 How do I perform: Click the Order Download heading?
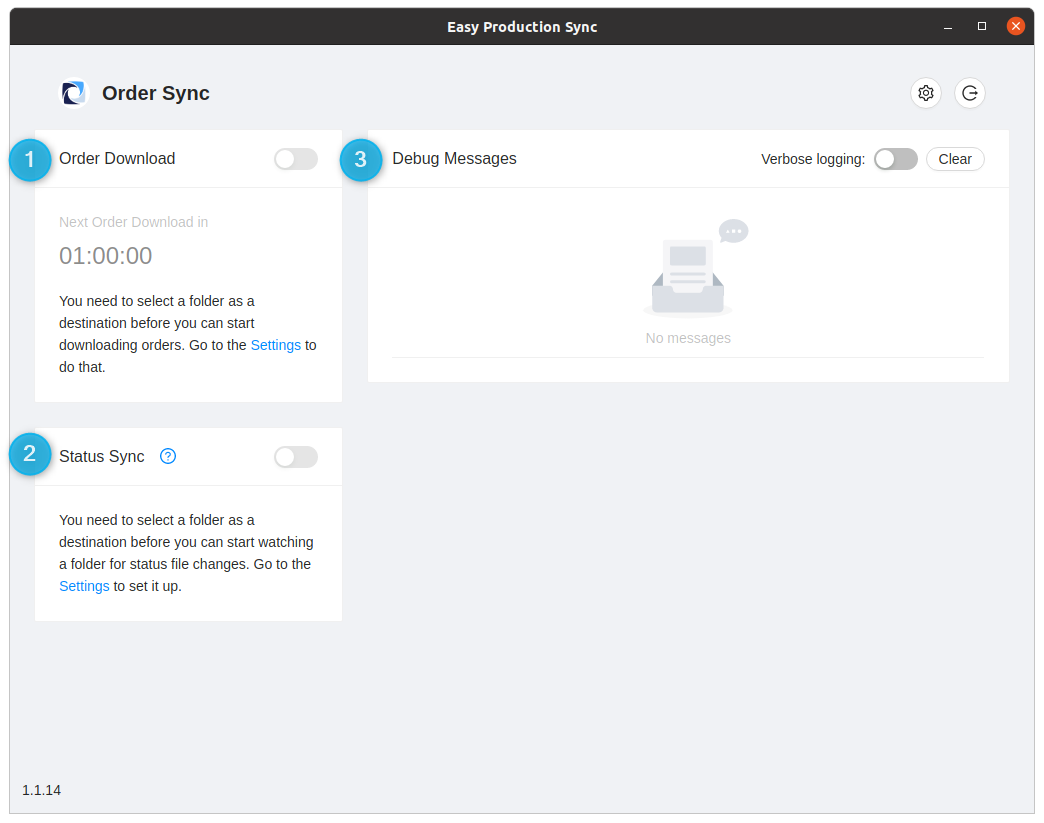tap(117, 158)
